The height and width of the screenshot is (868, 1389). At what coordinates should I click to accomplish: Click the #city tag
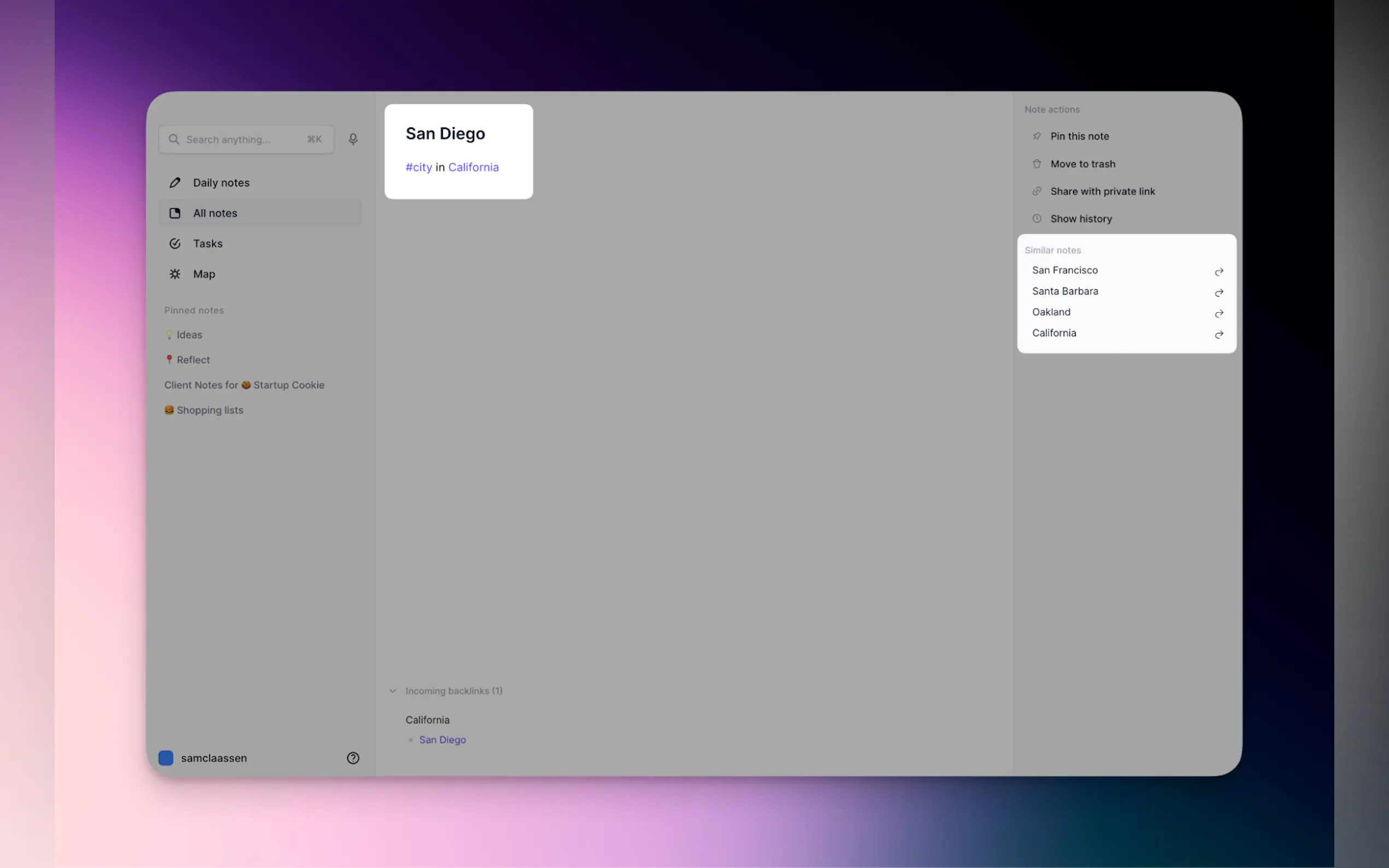418,167
